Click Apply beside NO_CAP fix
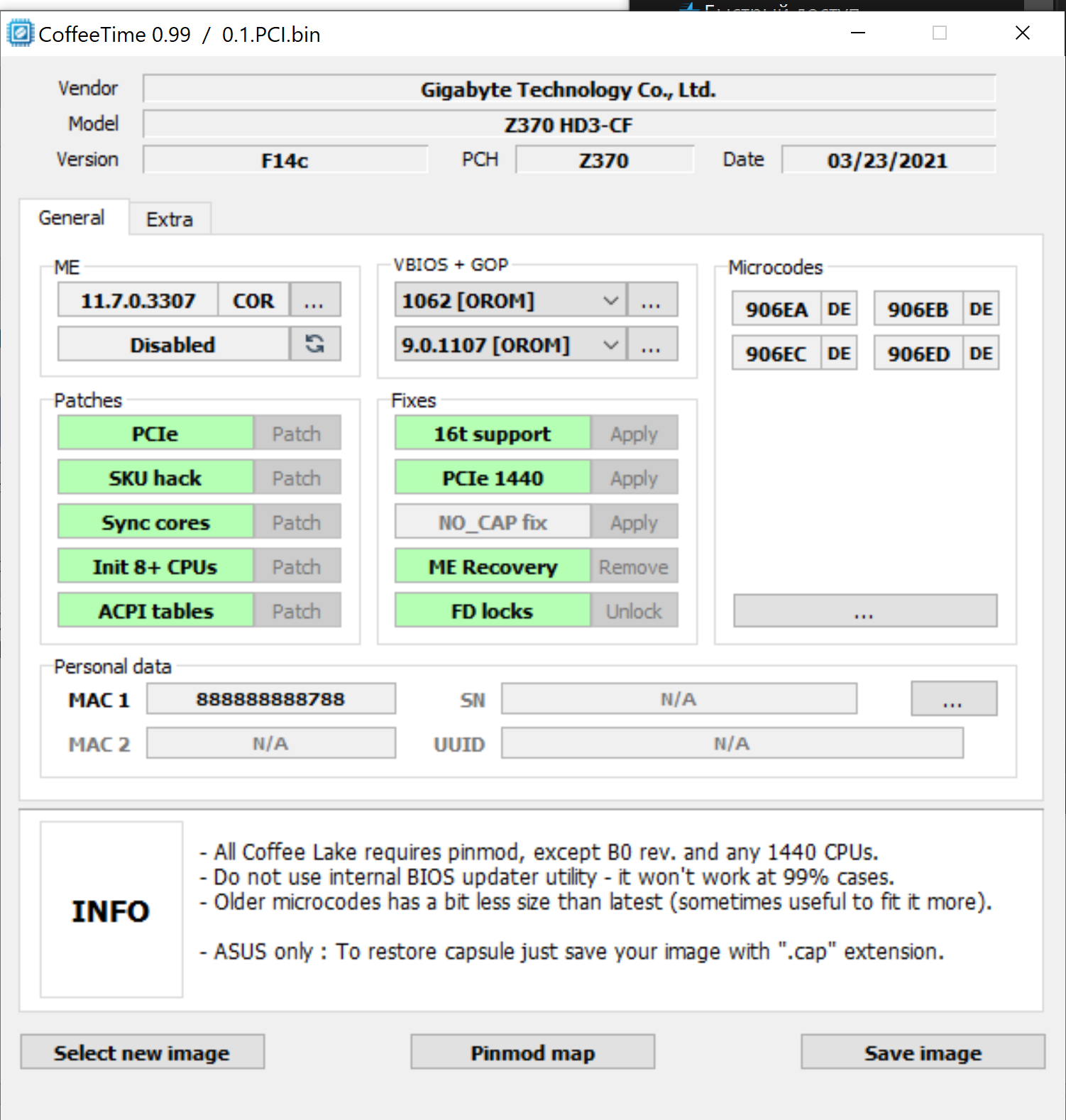This screenshot has width=1066, height=1120. point(634,522)
